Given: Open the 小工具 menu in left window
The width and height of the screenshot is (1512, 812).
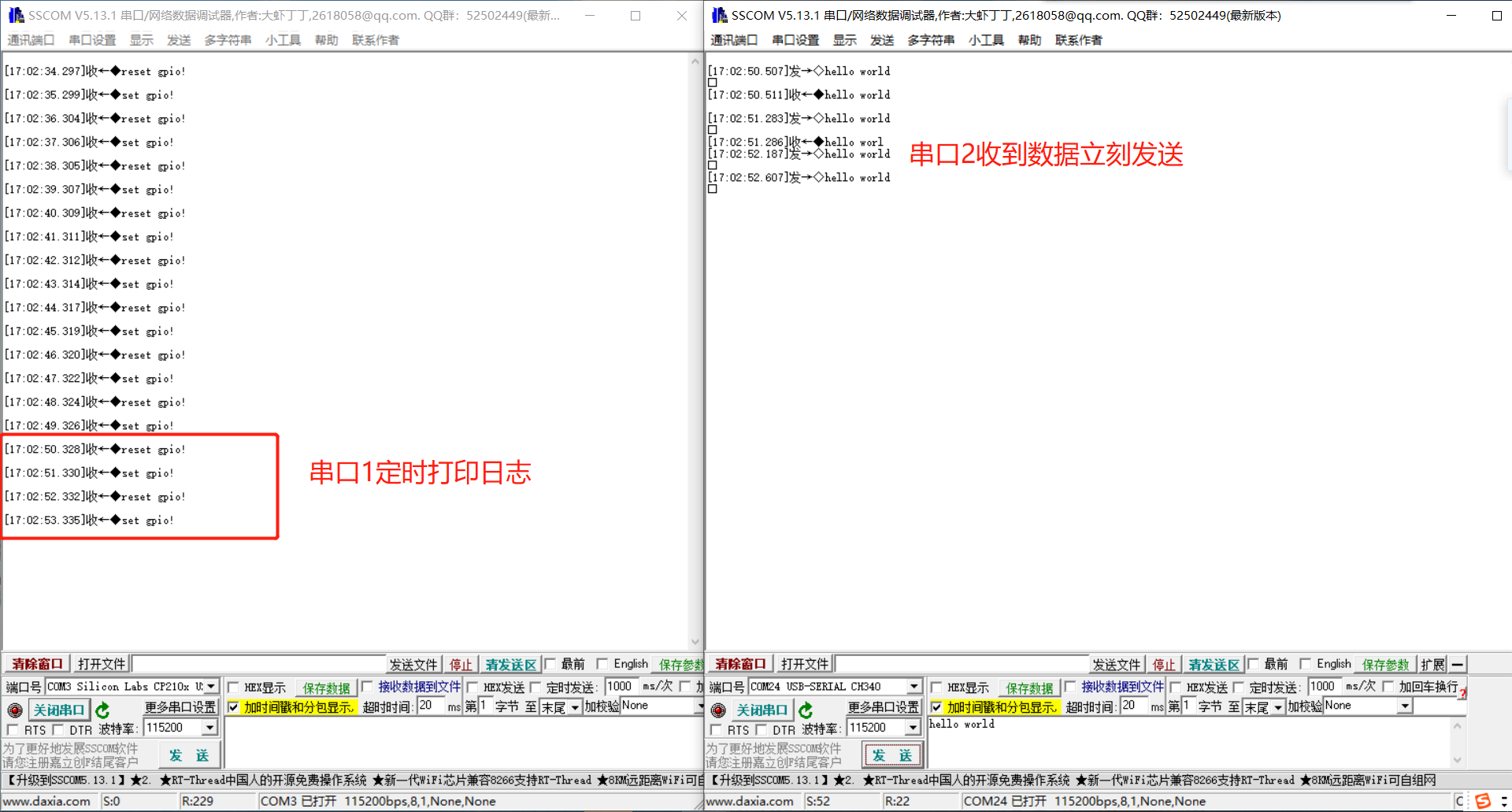Looking at the screenshot, I should [283, 40].
